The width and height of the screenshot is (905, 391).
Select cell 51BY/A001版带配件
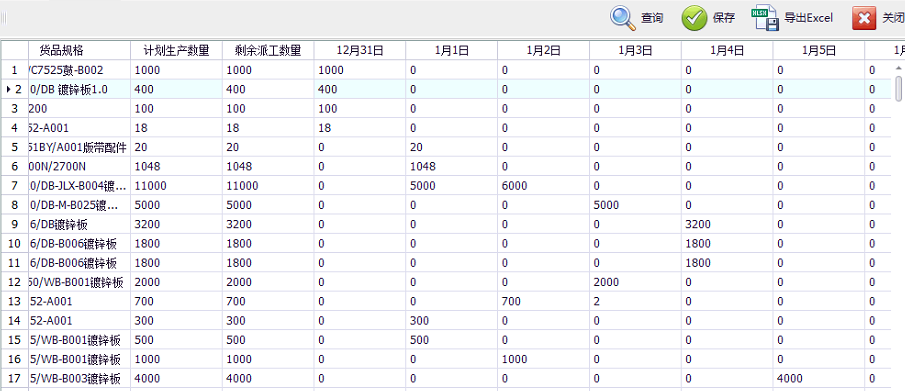[80, 147]
